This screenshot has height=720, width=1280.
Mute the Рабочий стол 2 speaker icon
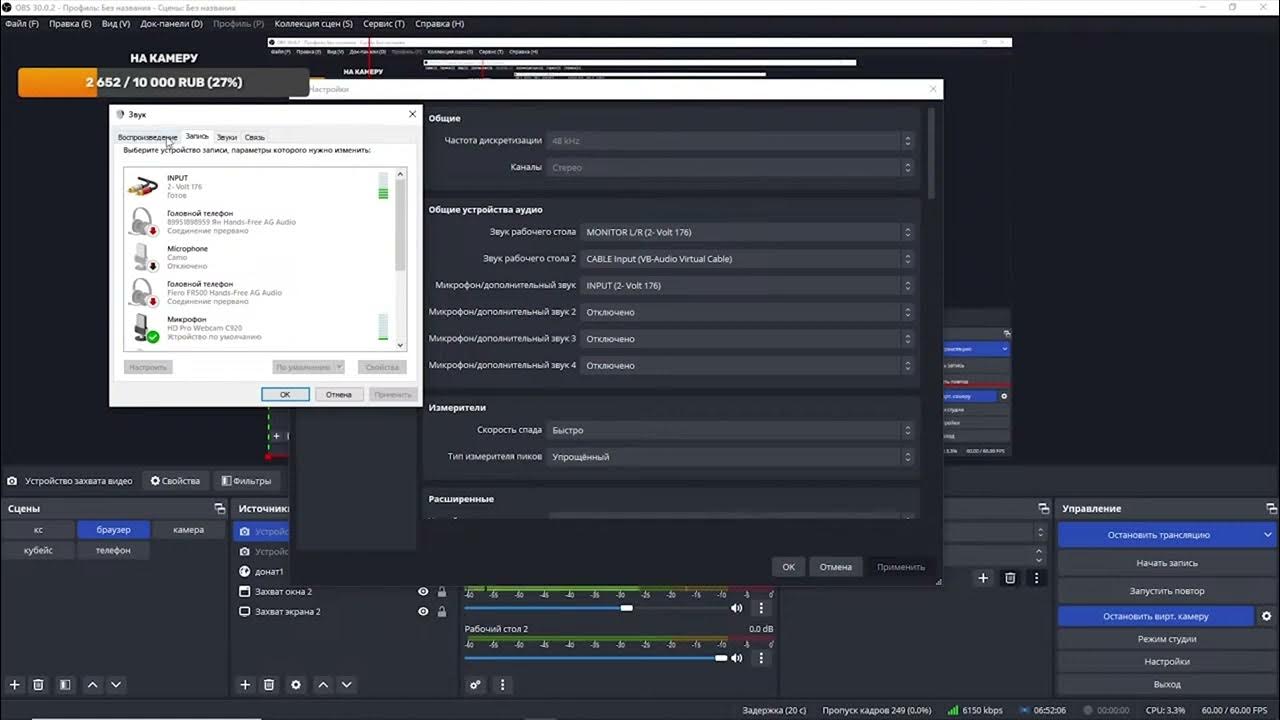coord(737,658)
